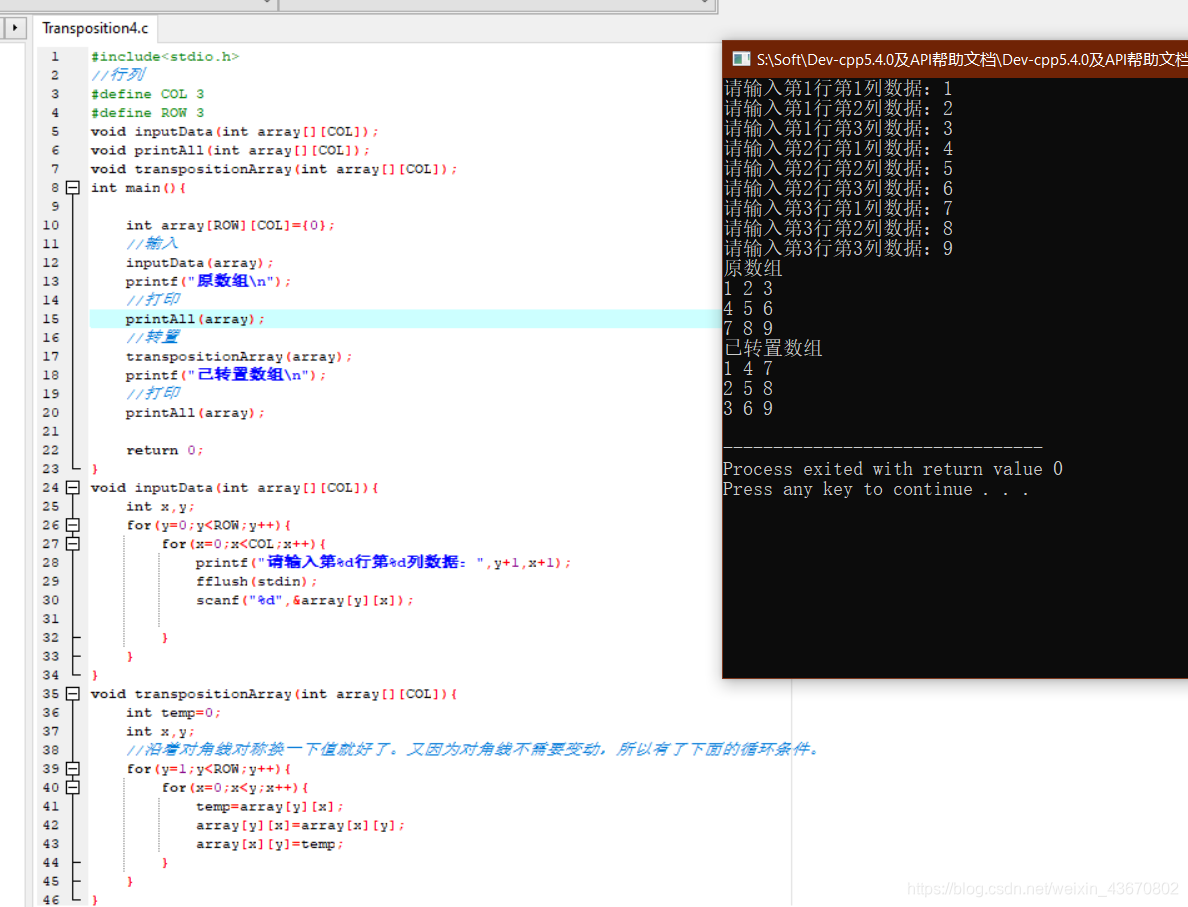Click the '#define COL 3' line

pyautogui.click(x=147, y=94)
